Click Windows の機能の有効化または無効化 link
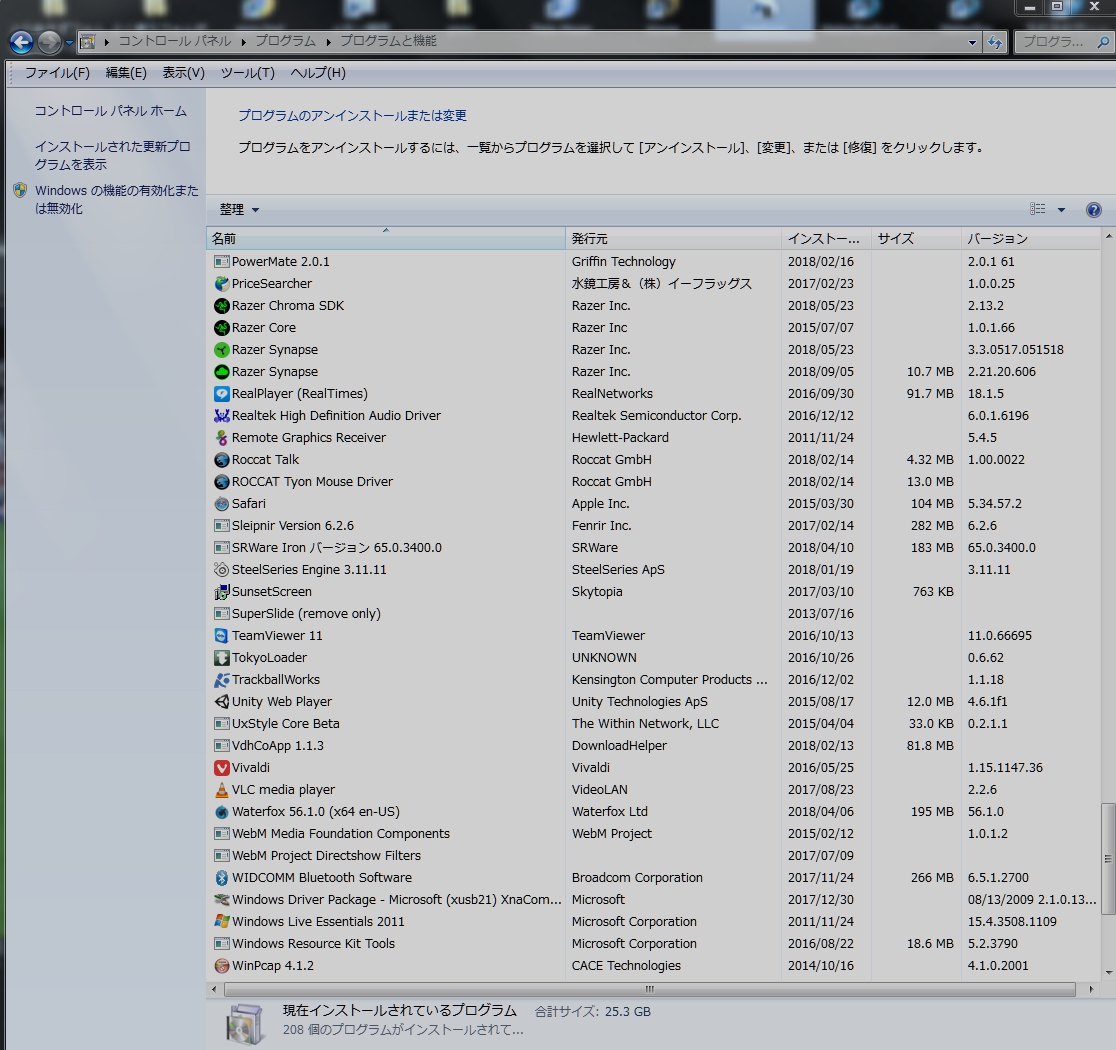Viewport: 1116px width, 1050px height. pyautogui.click(x=116, y=199)
